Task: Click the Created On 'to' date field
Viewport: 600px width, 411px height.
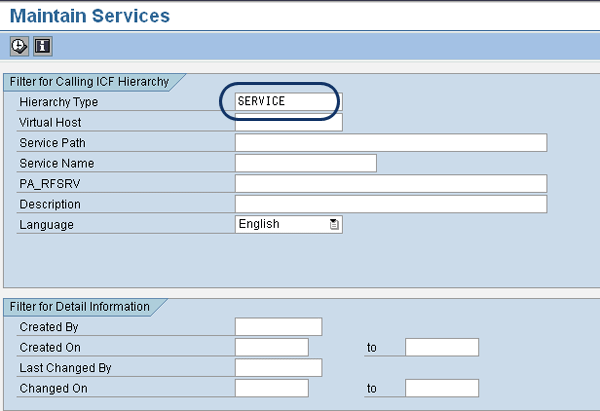Action: pos(441,347)
